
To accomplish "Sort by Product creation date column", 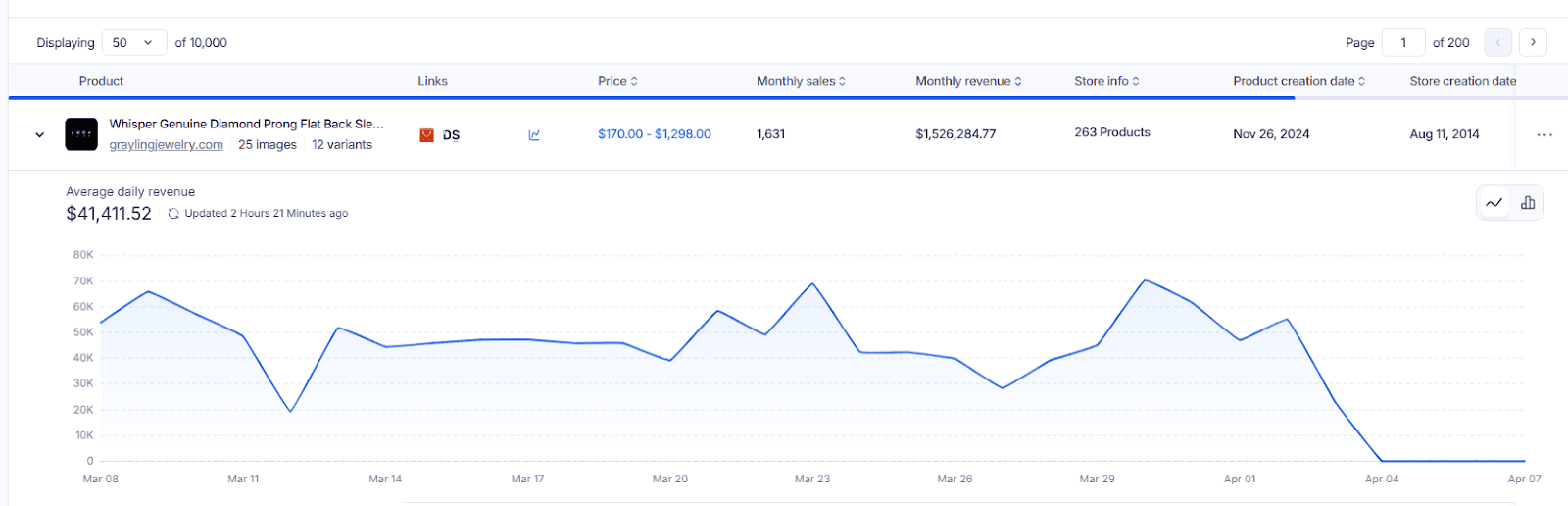I will [1298, 81].
